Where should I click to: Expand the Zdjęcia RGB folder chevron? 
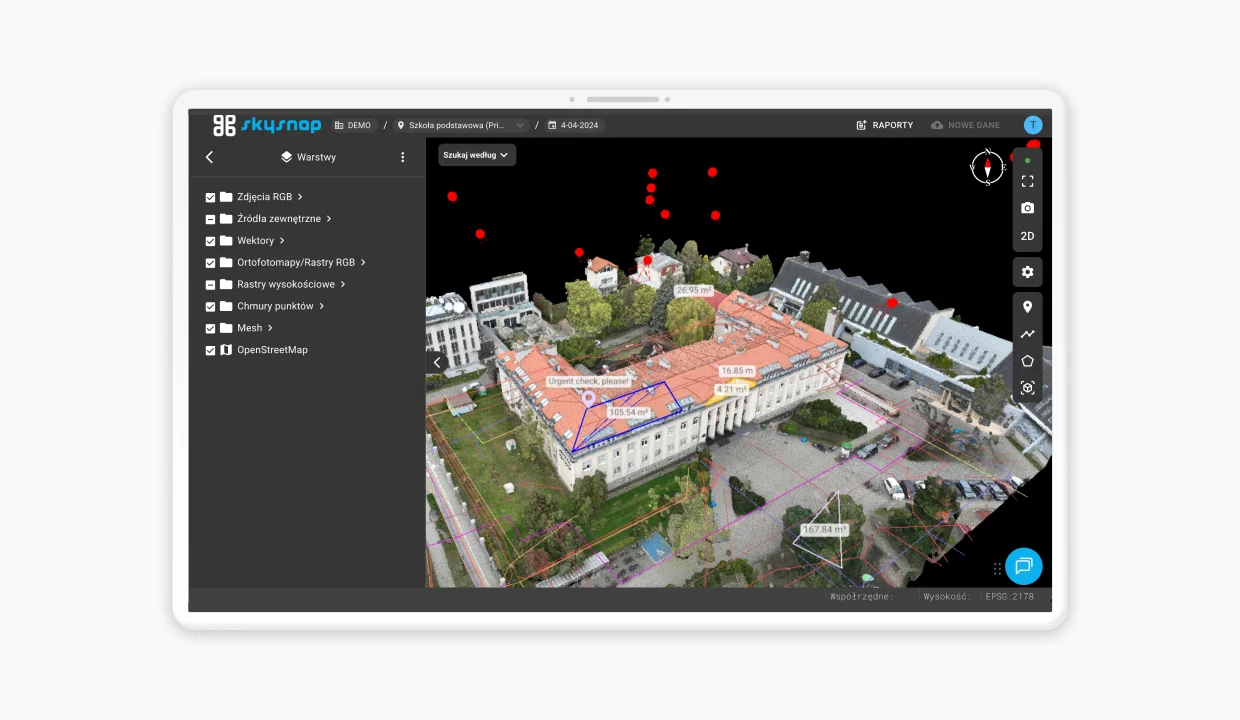coord(300,197)
